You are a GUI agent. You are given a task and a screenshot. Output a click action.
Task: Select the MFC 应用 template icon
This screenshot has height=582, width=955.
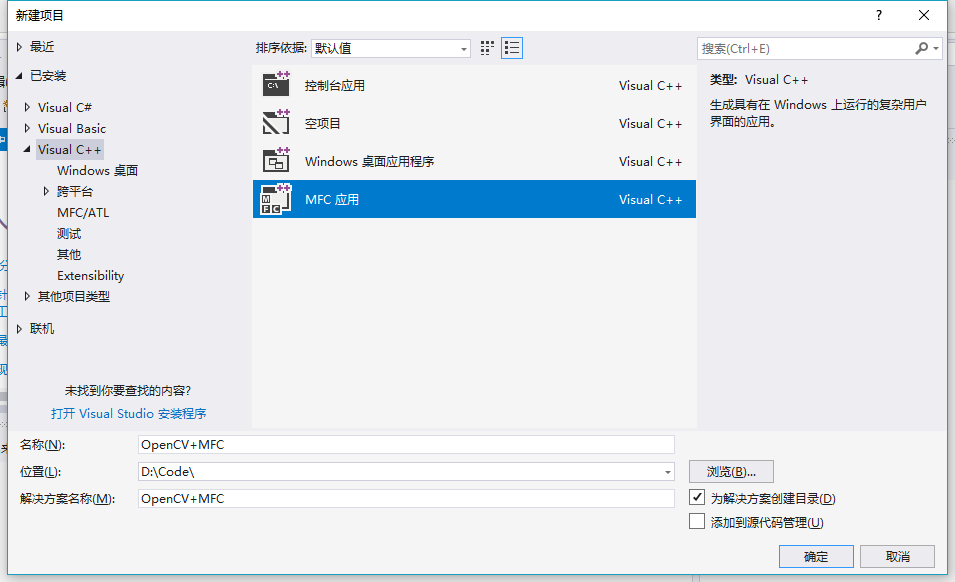pyautogui.click(x=276, y=199)
